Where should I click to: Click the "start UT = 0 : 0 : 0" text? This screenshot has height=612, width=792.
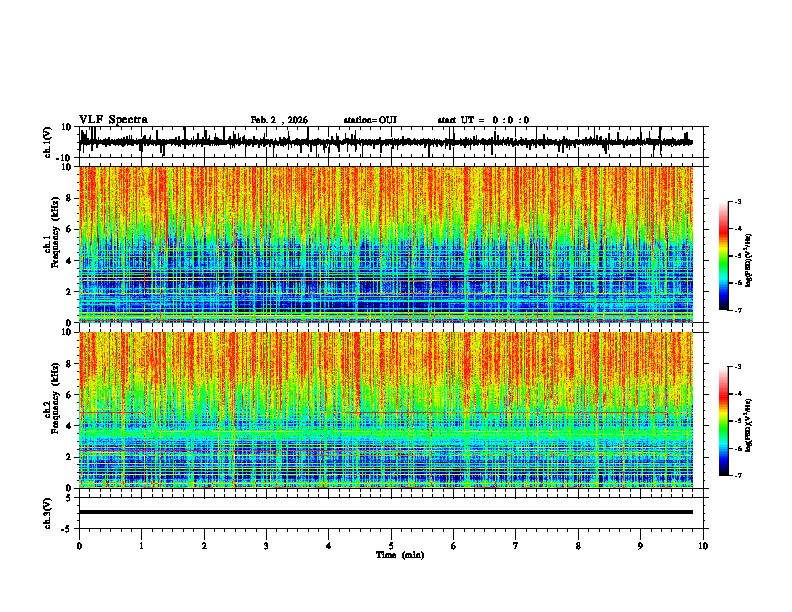[x=483, y=120]
